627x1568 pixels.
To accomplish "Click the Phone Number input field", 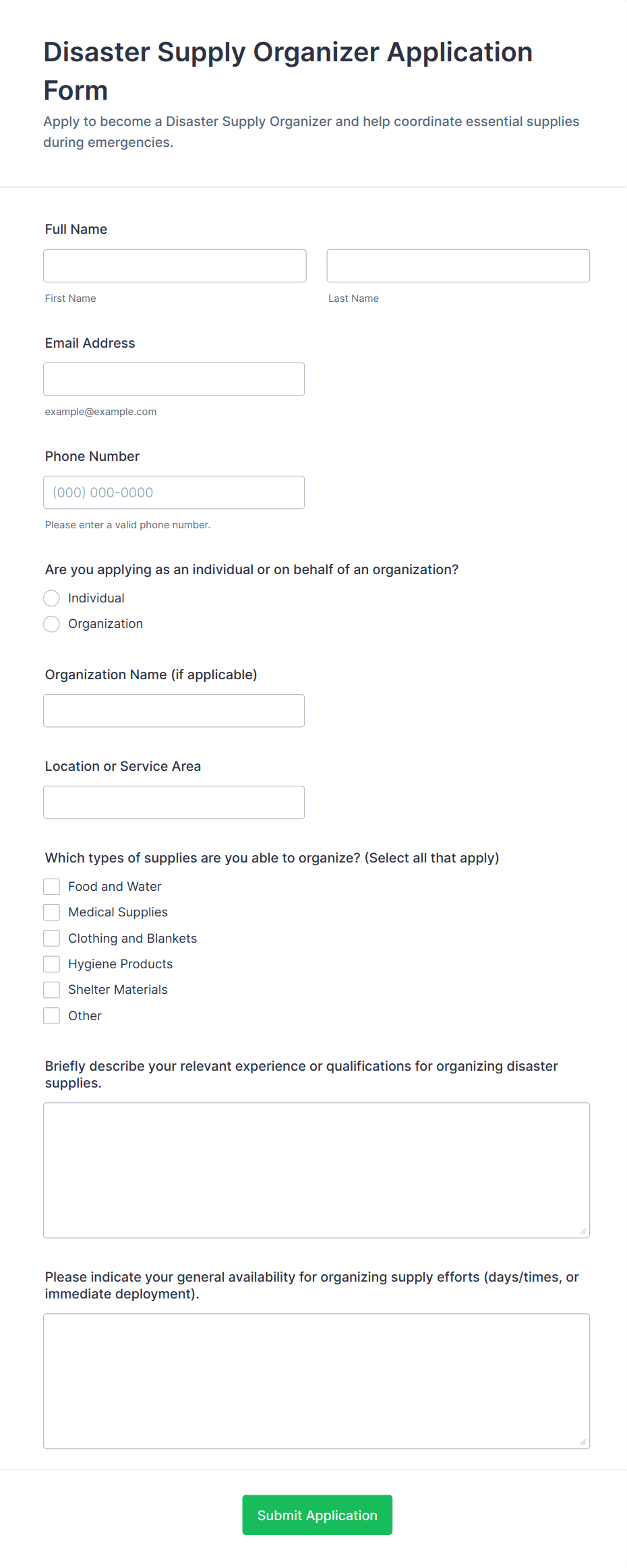I will click(174, 492).
